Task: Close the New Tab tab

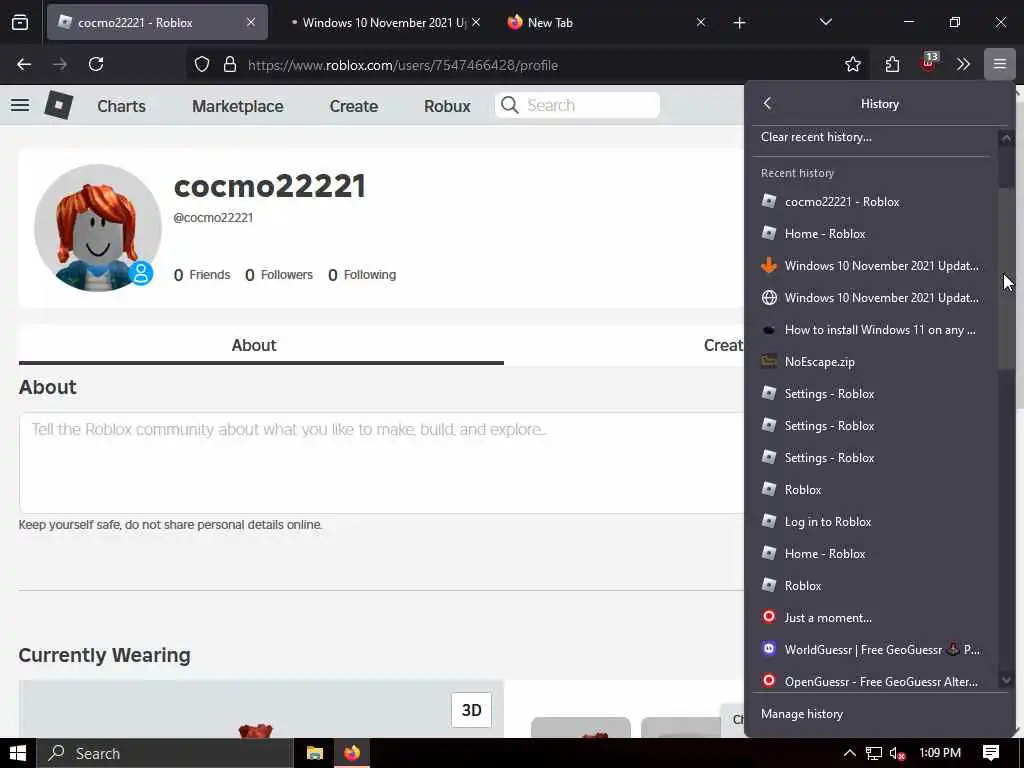Action: (701, 22)
